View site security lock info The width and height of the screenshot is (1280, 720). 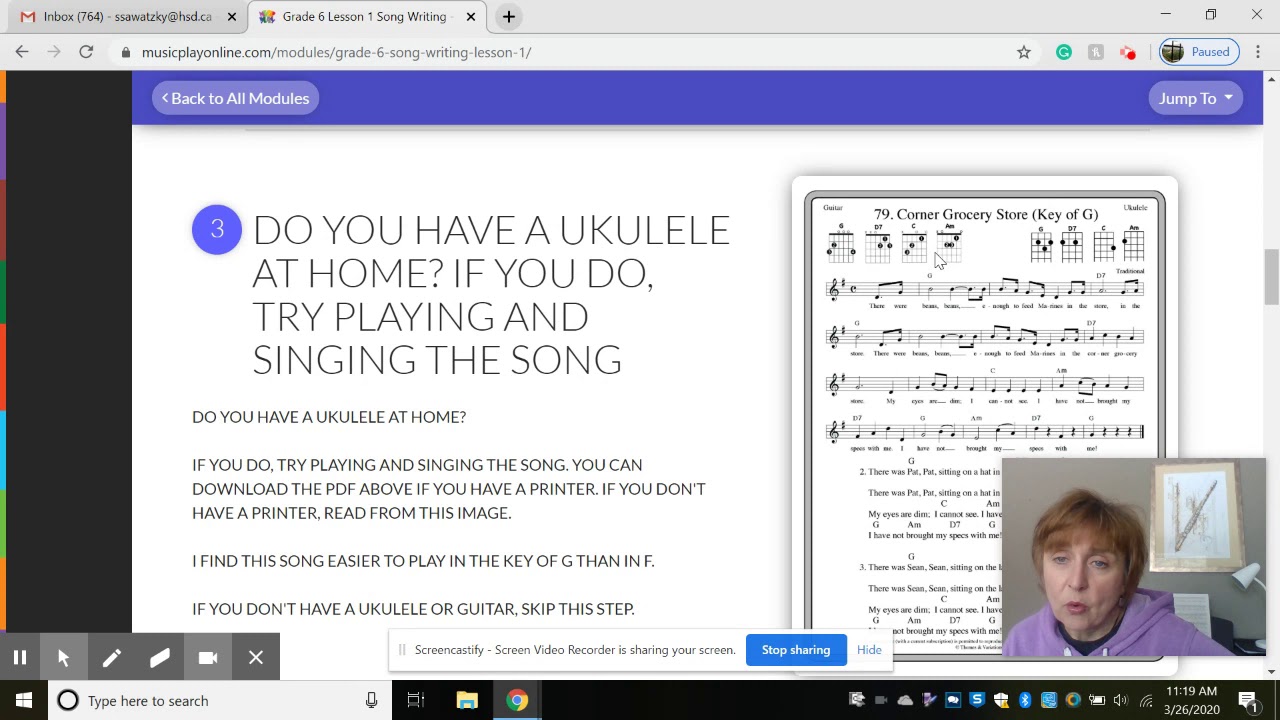[126, 52]
